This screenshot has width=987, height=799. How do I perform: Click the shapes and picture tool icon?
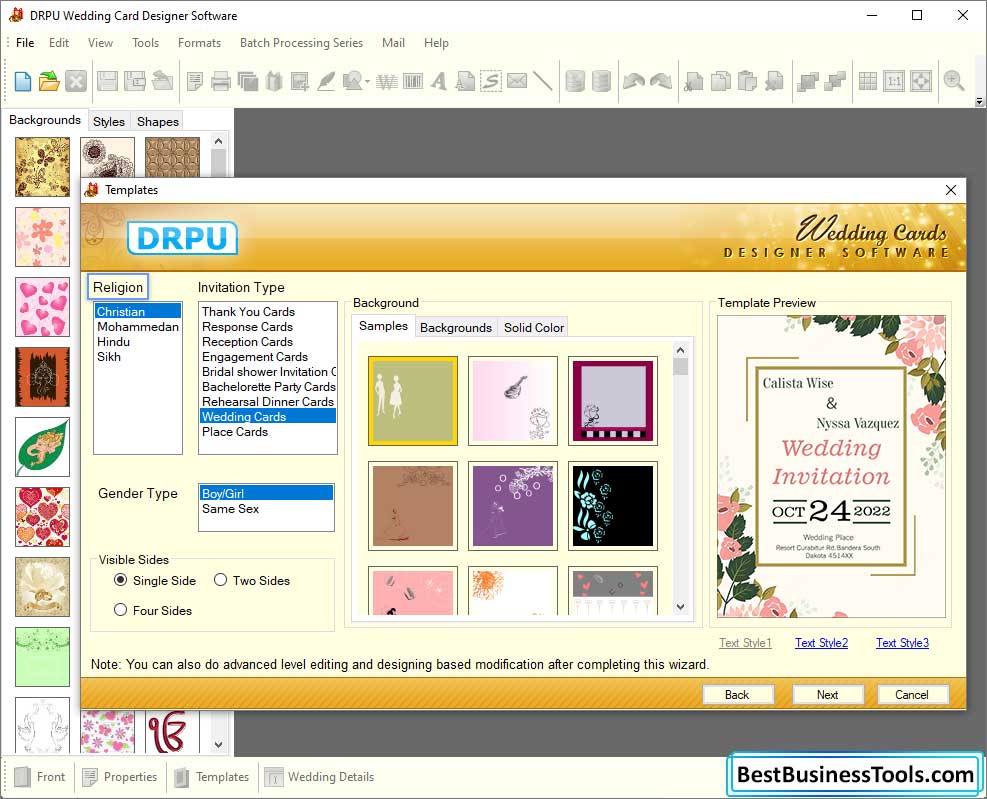[352, 81]
